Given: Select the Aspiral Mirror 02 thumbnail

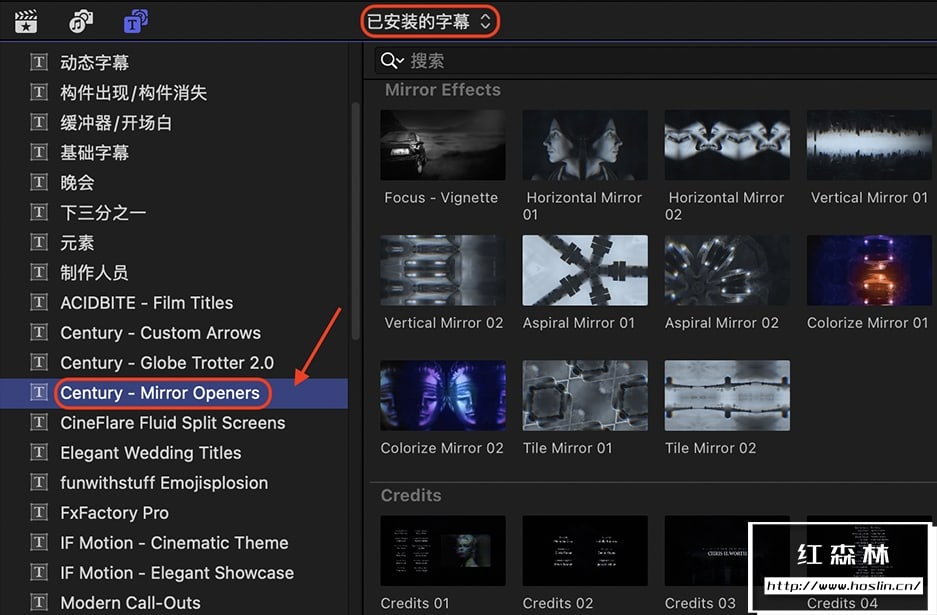Looking at the screenshot, I should (x=727, y=270).
